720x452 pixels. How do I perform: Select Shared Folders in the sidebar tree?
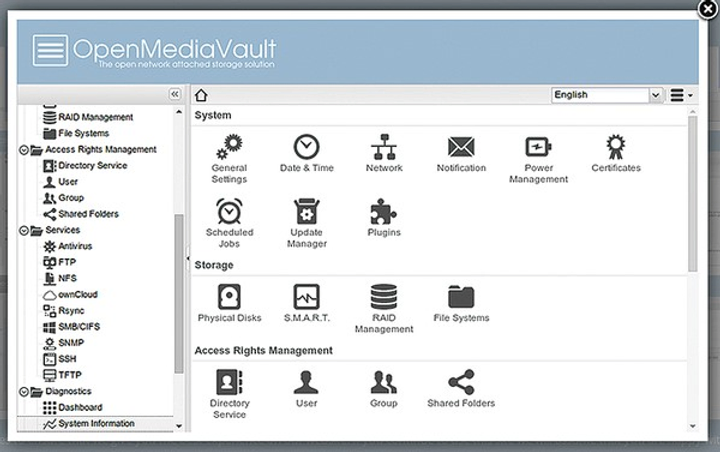(81, 214)
